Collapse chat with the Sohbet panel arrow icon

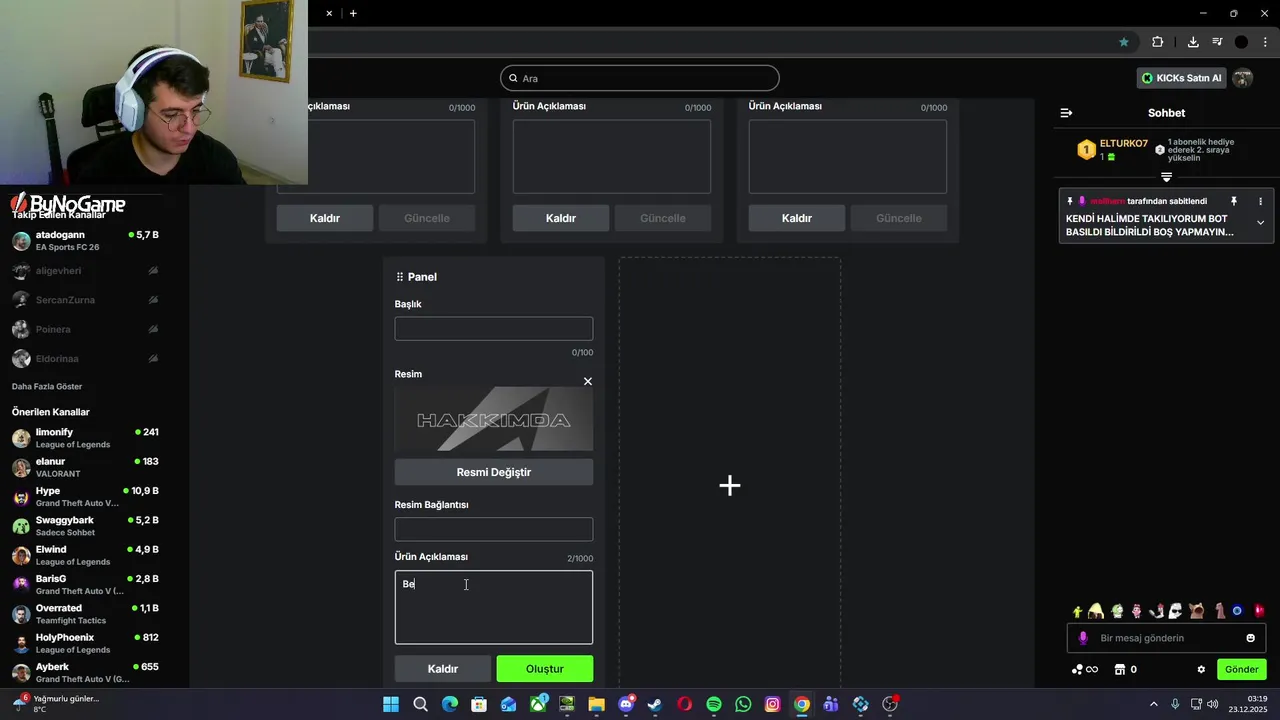pyautogui.click(x=1066, y=113)
